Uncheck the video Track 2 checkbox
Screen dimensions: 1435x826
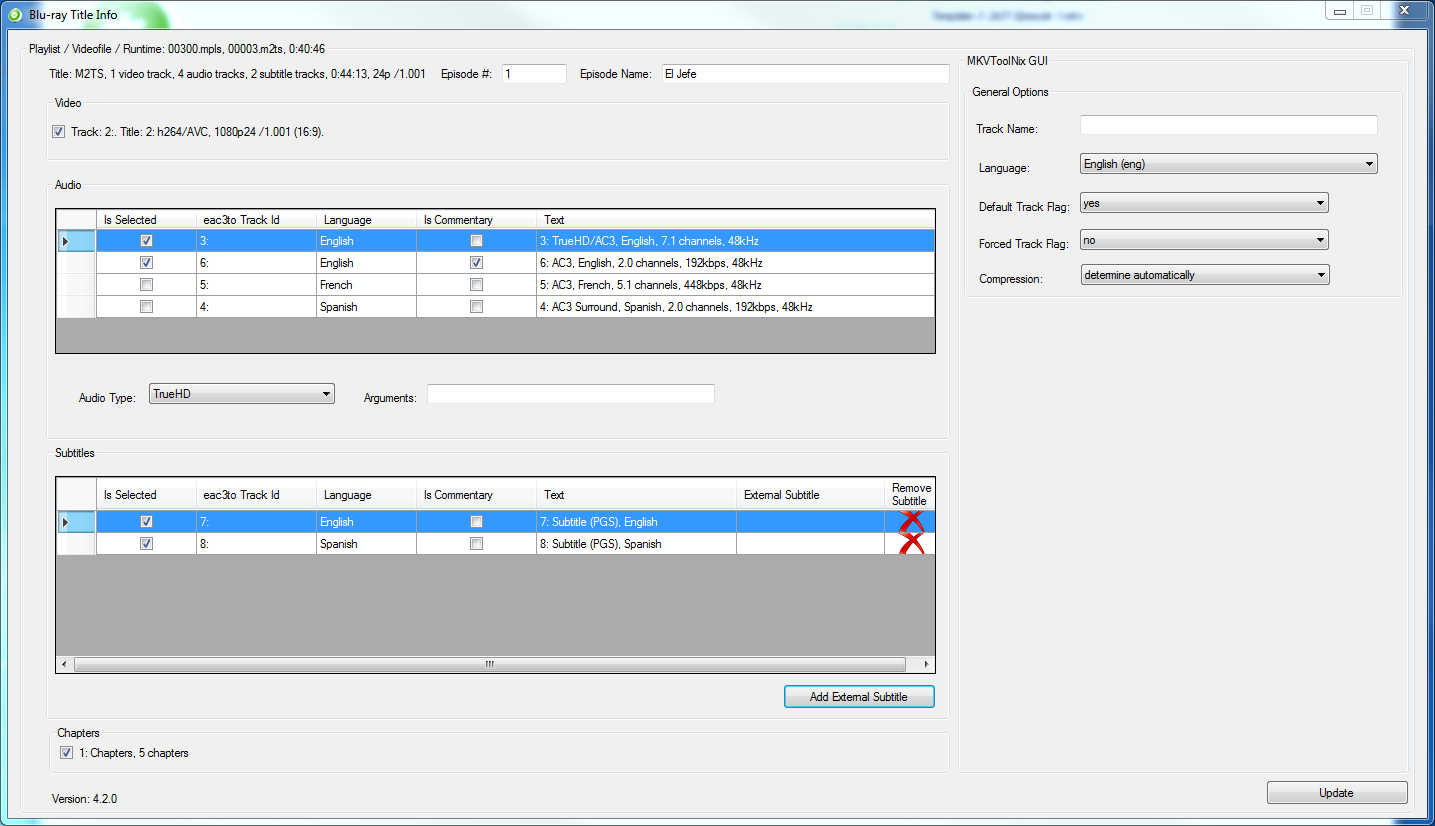[59, 131]
